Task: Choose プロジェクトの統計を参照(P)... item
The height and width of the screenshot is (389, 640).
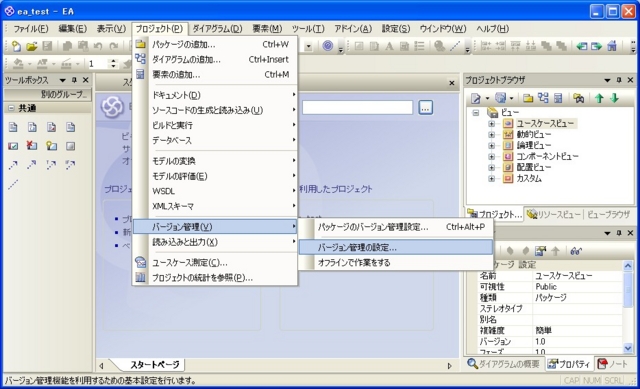Action: 215,278
